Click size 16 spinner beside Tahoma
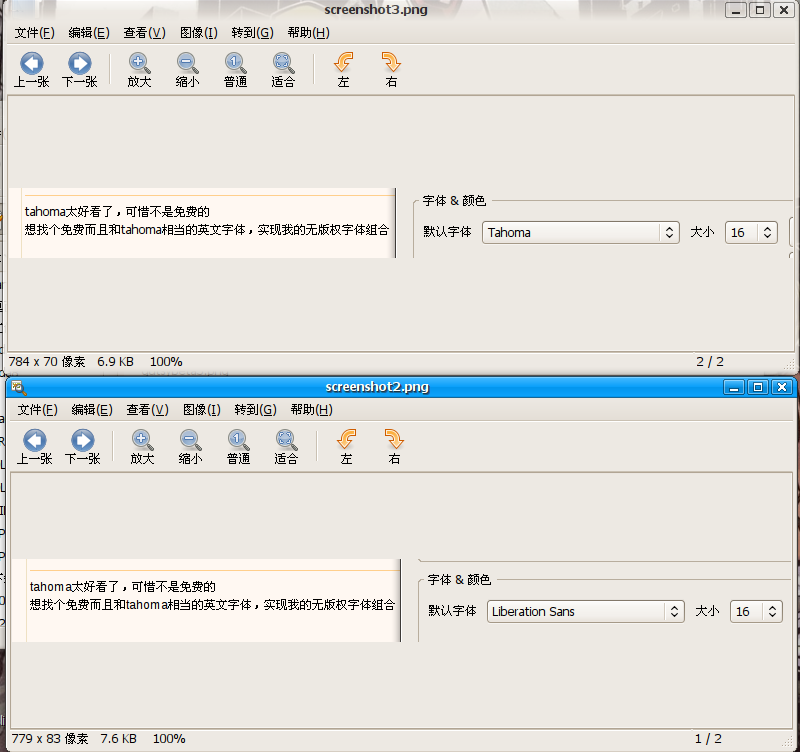Viewport: 800px width, 752px height. [x=751, y=233]
